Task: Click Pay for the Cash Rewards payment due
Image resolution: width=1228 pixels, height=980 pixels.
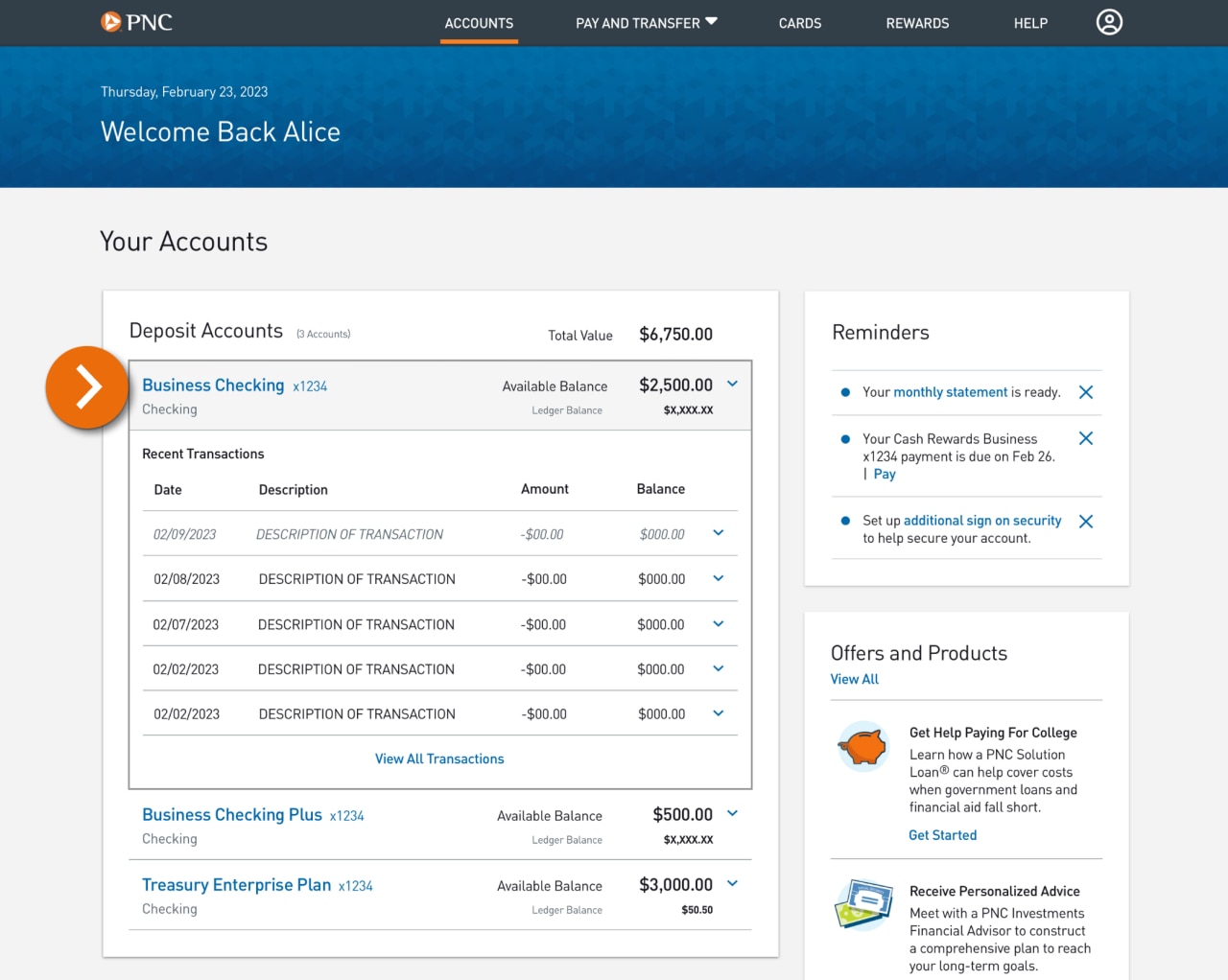Action: click(884, 473)
